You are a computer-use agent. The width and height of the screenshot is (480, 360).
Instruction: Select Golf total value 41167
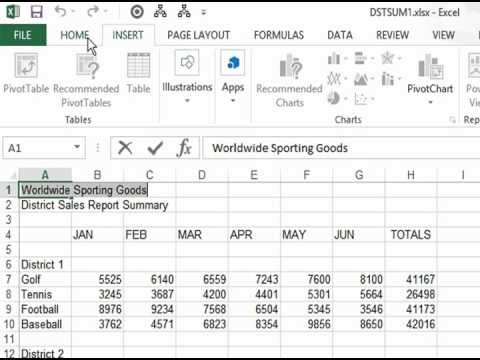(x=411, y=279)
